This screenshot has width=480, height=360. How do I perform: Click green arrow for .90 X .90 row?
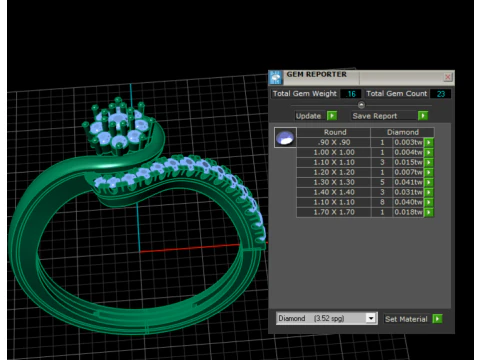429,142
